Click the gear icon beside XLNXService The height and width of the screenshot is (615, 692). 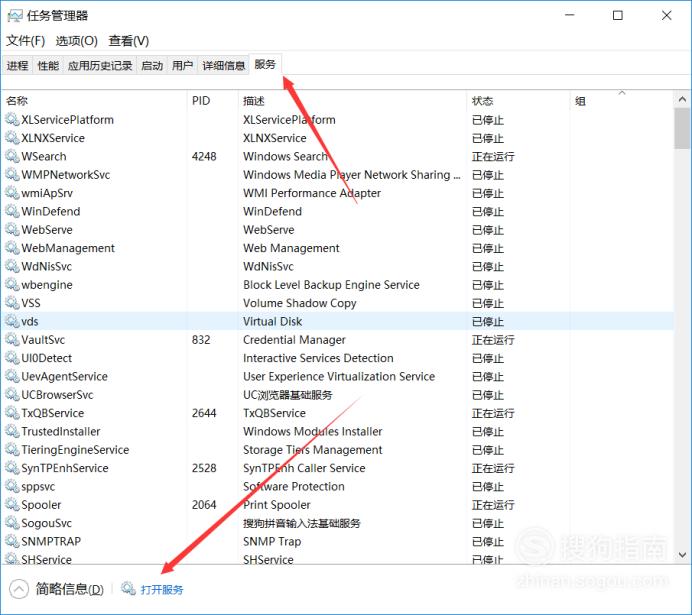point(12,138)
